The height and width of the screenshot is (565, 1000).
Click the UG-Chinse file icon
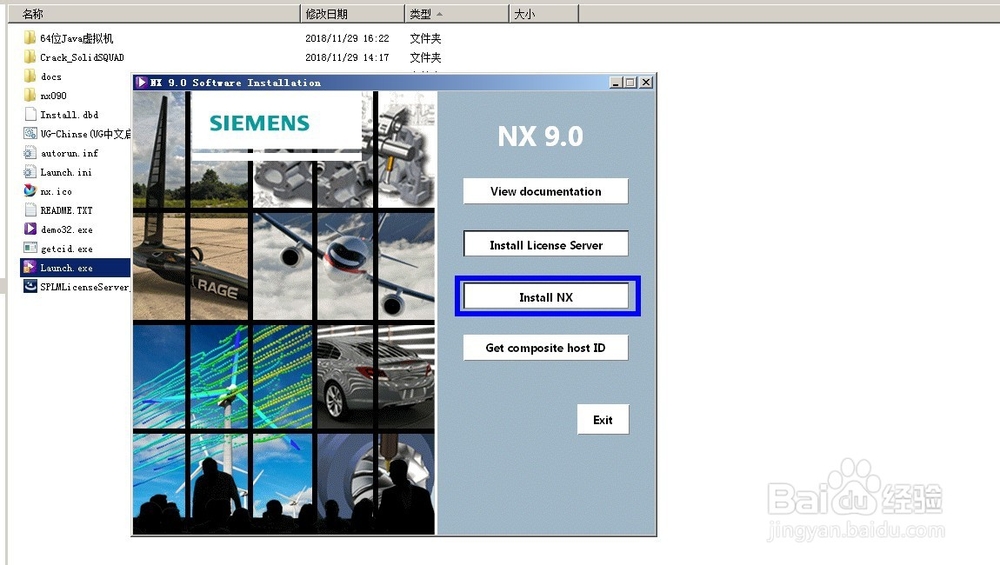point(30,134)
